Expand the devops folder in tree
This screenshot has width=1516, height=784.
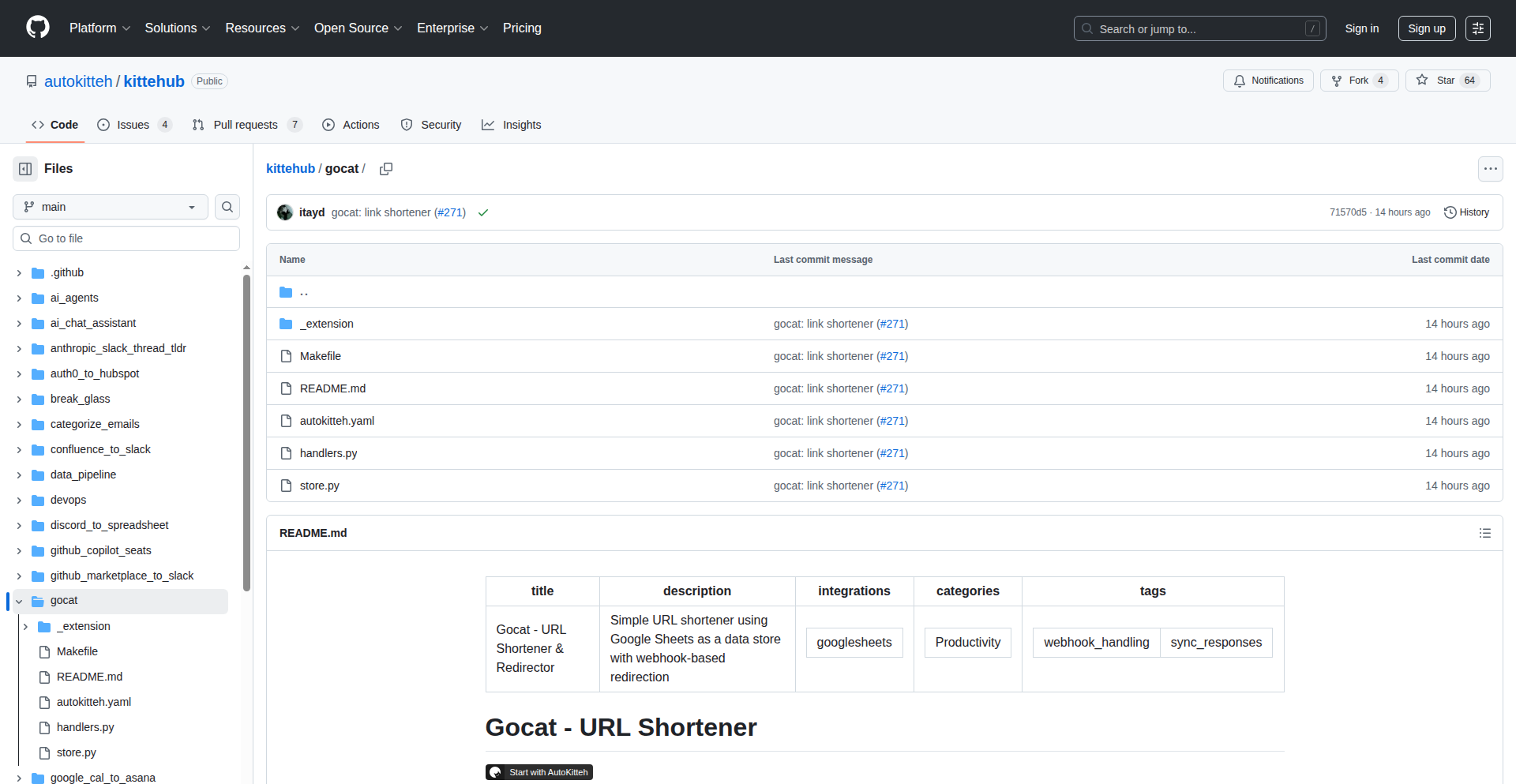(x=19, y=501)
